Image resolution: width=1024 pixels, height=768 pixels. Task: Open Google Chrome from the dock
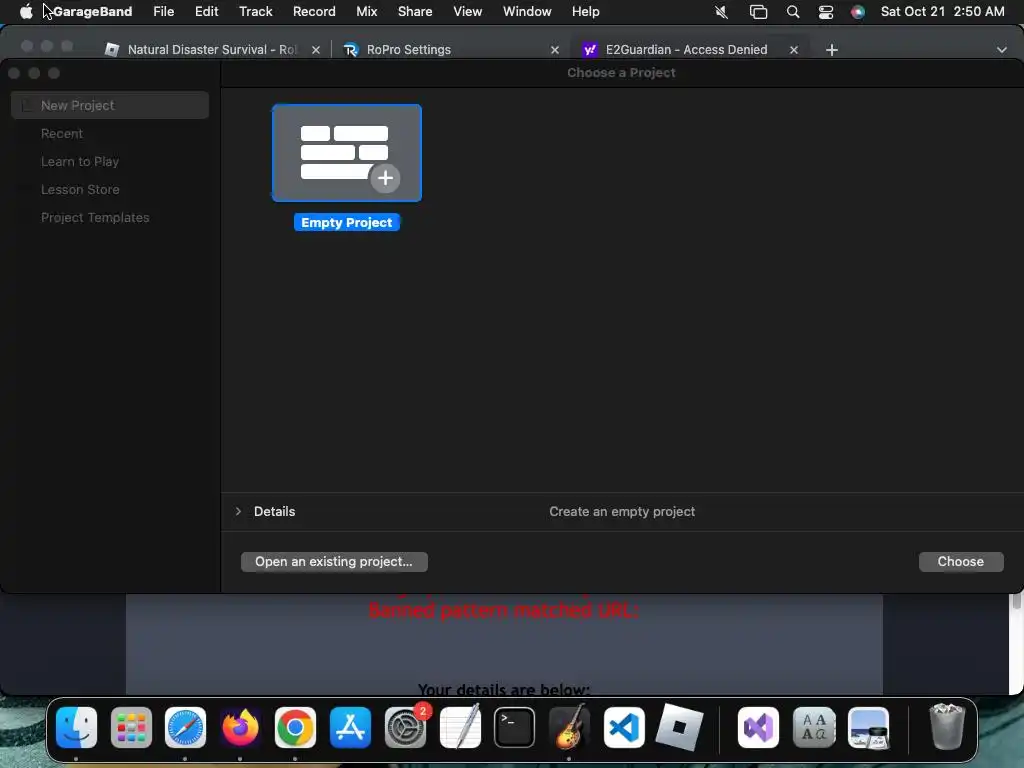pyautogui.click(x=295, y=728)
